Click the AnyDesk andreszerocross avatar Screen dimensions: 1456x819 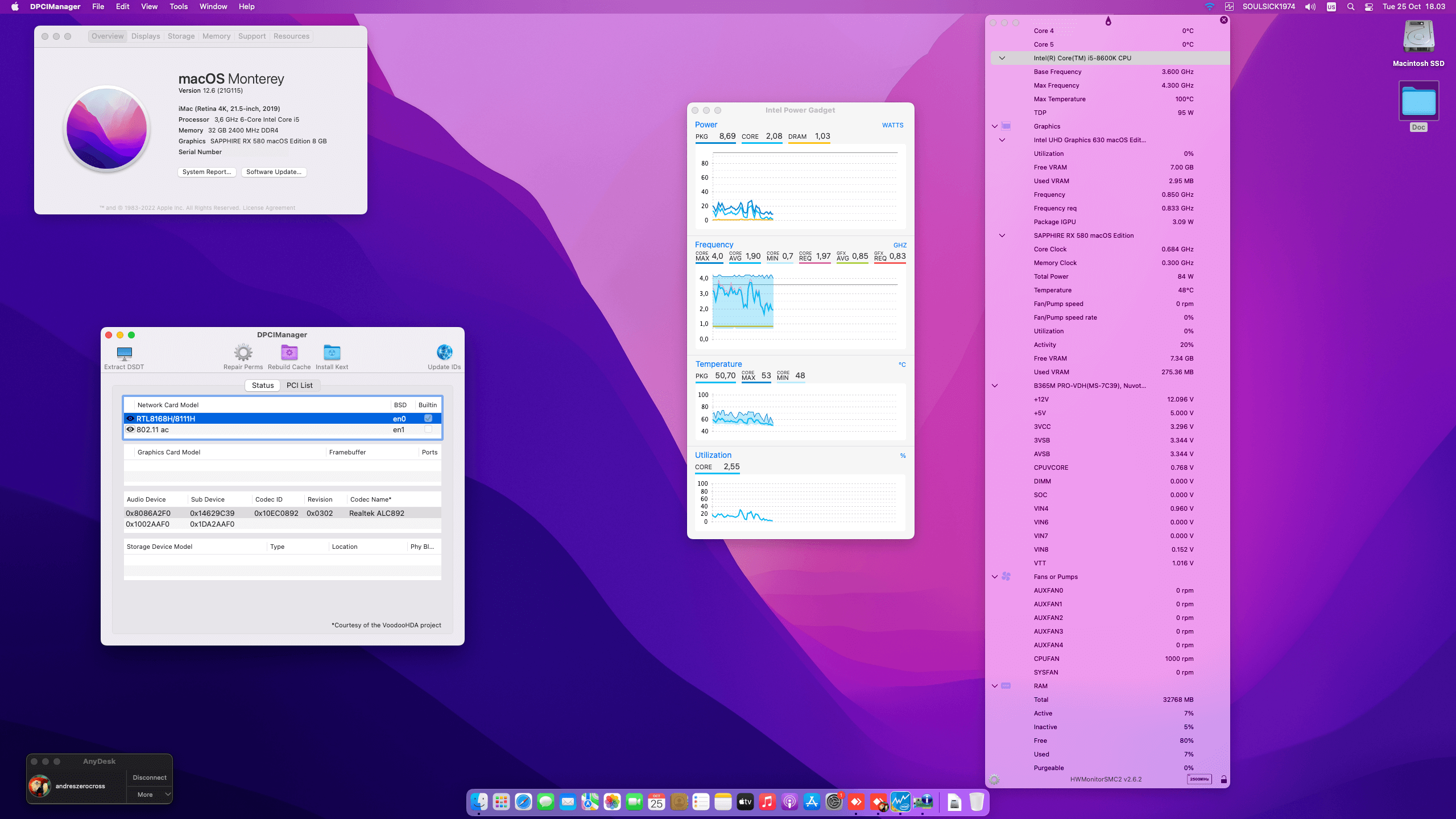point(40,786)
